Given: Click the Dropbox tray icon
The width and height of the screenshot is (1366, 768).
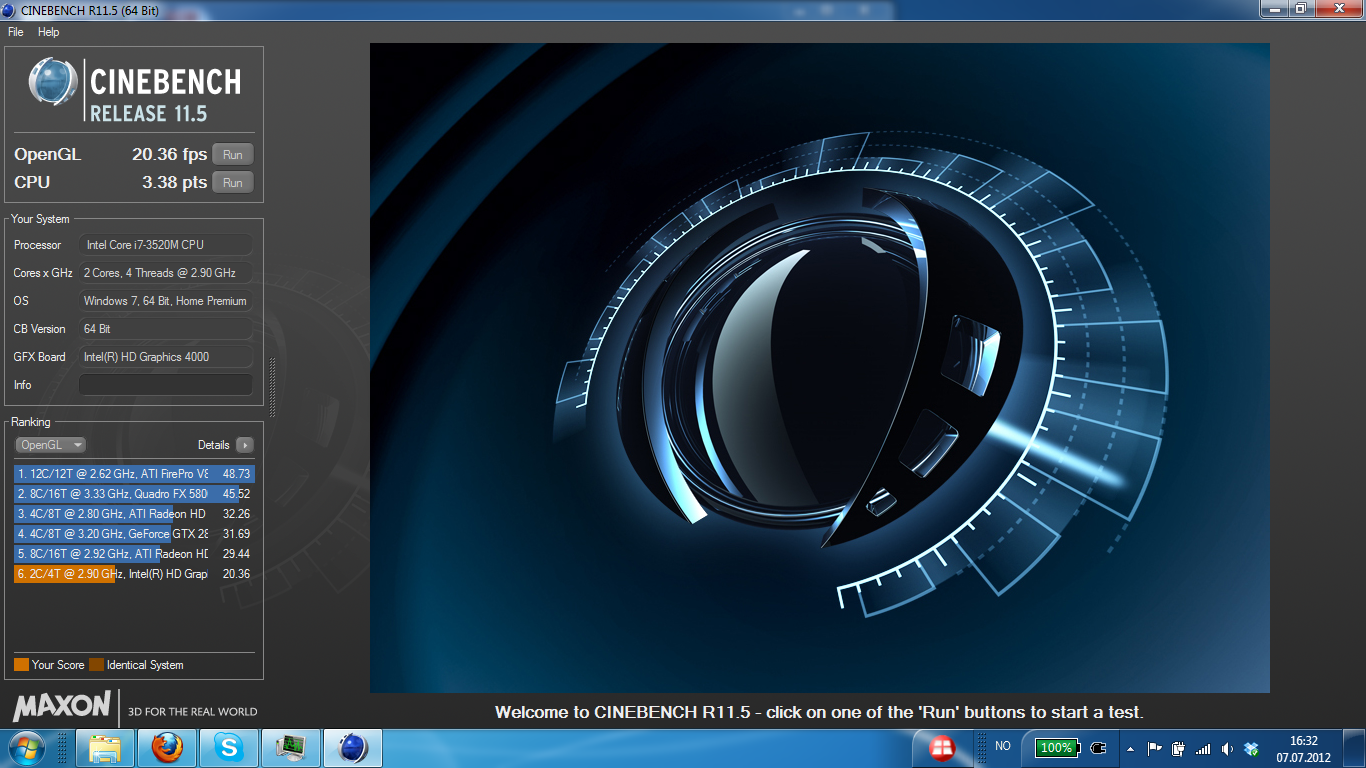Looking at the screenshot, I should point(1251,748).
